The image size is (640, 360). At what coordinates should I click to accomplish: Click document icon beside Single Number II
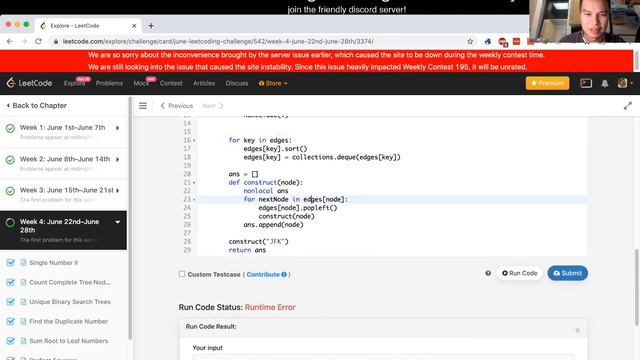click(x=23, y=262)
